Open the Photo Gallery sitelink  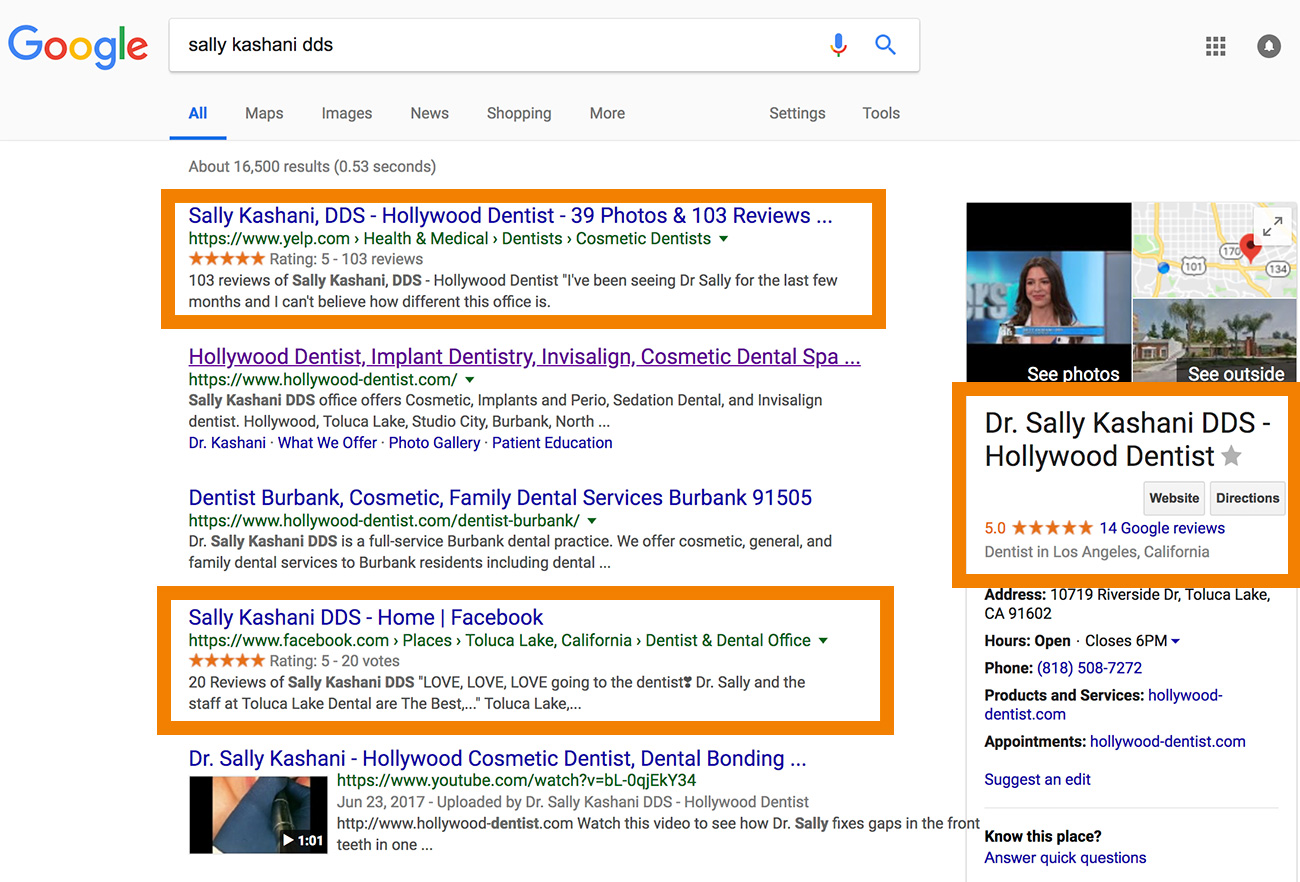[x=434, y=442]
